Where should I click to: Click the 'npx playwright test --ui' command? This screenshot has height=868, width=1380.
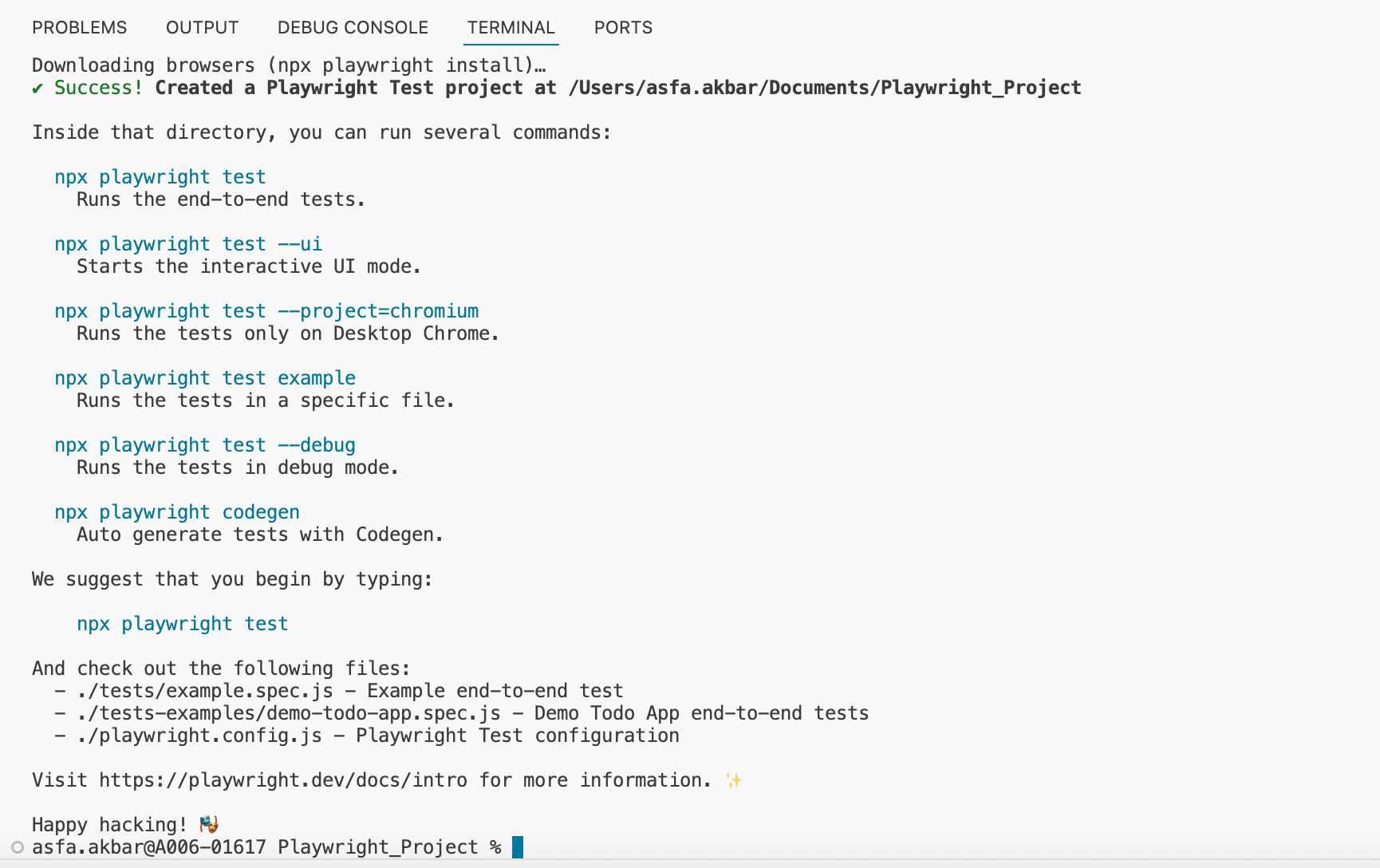pyautogui.click(x=188, y=244)
